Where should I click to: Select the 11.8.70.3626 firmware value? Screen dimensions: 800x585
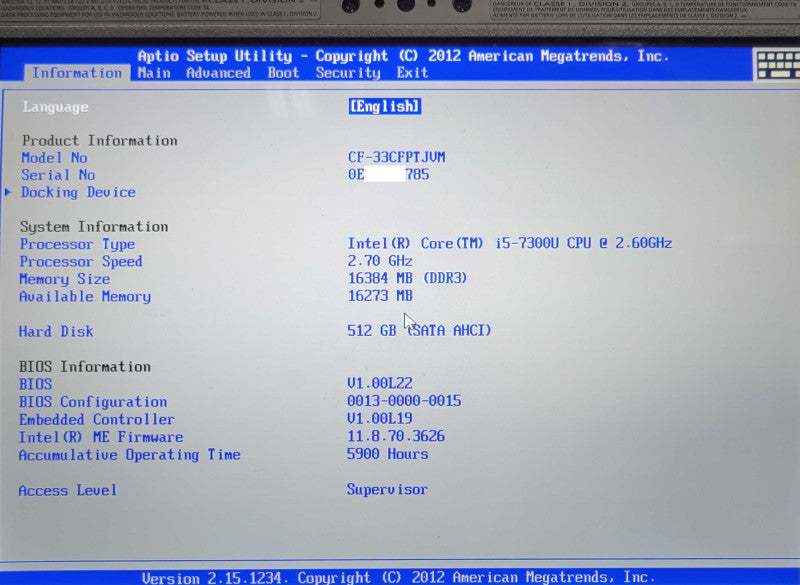(396, 436)
